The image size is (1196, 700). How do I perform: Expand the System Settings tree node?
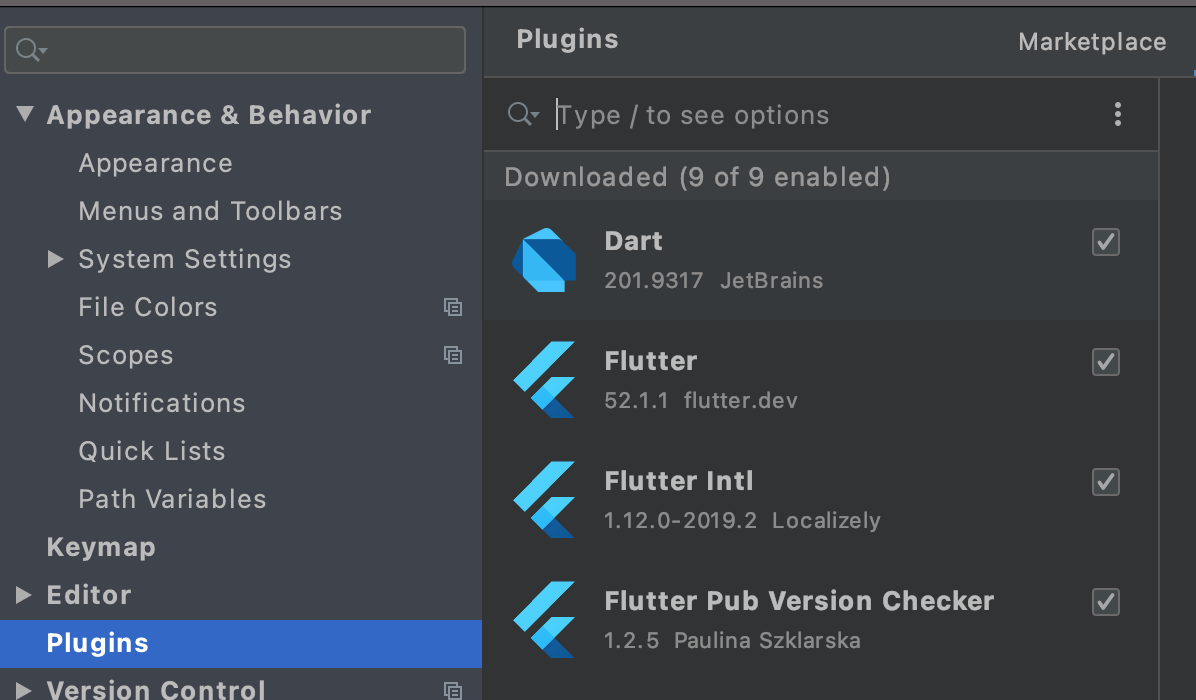point(56,260)
